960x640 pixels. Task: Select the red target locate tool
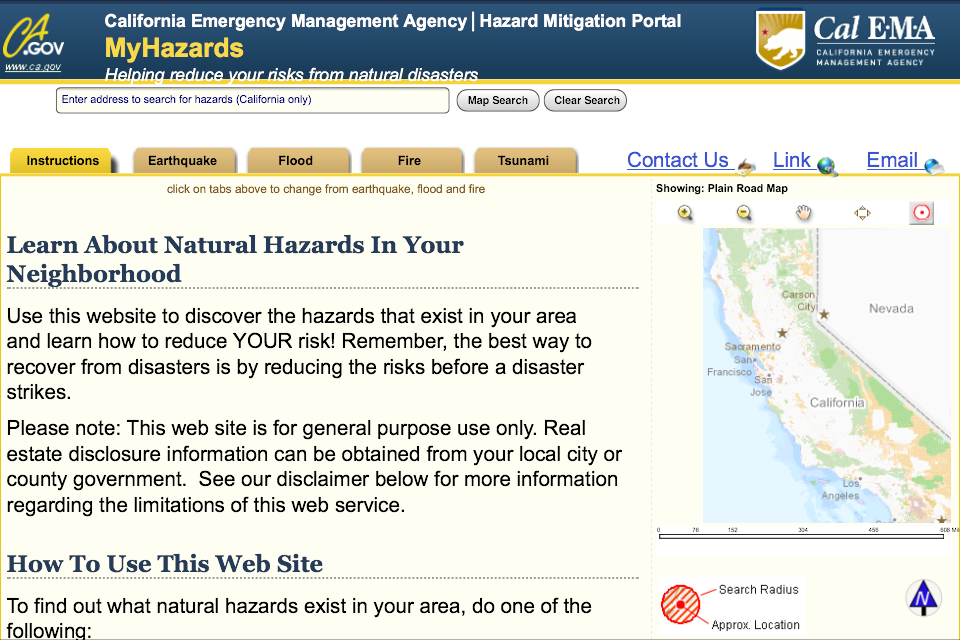(921, 213)
